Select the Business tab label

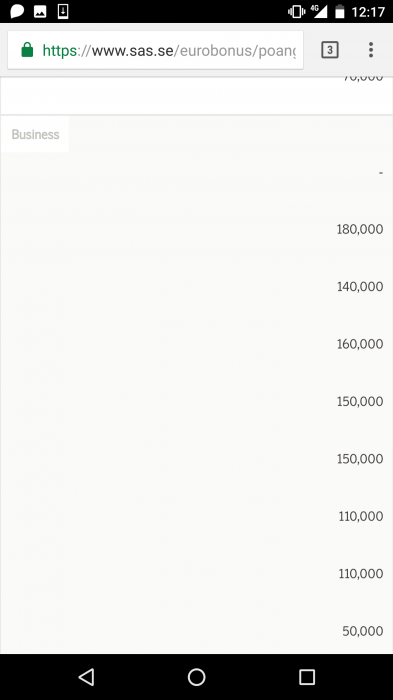tap(35, 134)
